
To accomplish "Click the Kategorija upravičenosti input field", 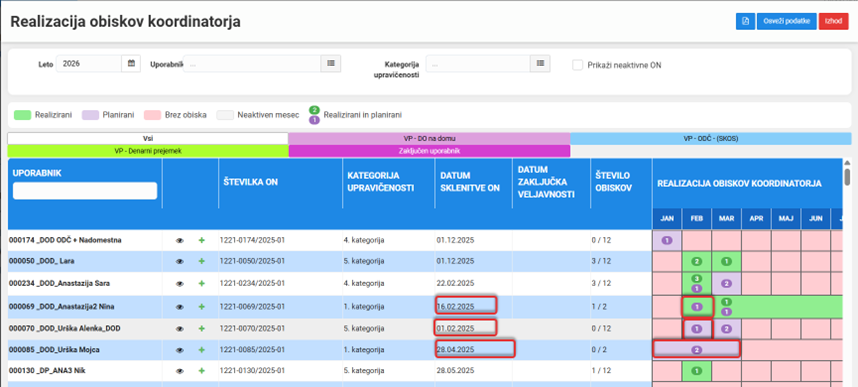I will pyautogui.click(x=478, y=63).
